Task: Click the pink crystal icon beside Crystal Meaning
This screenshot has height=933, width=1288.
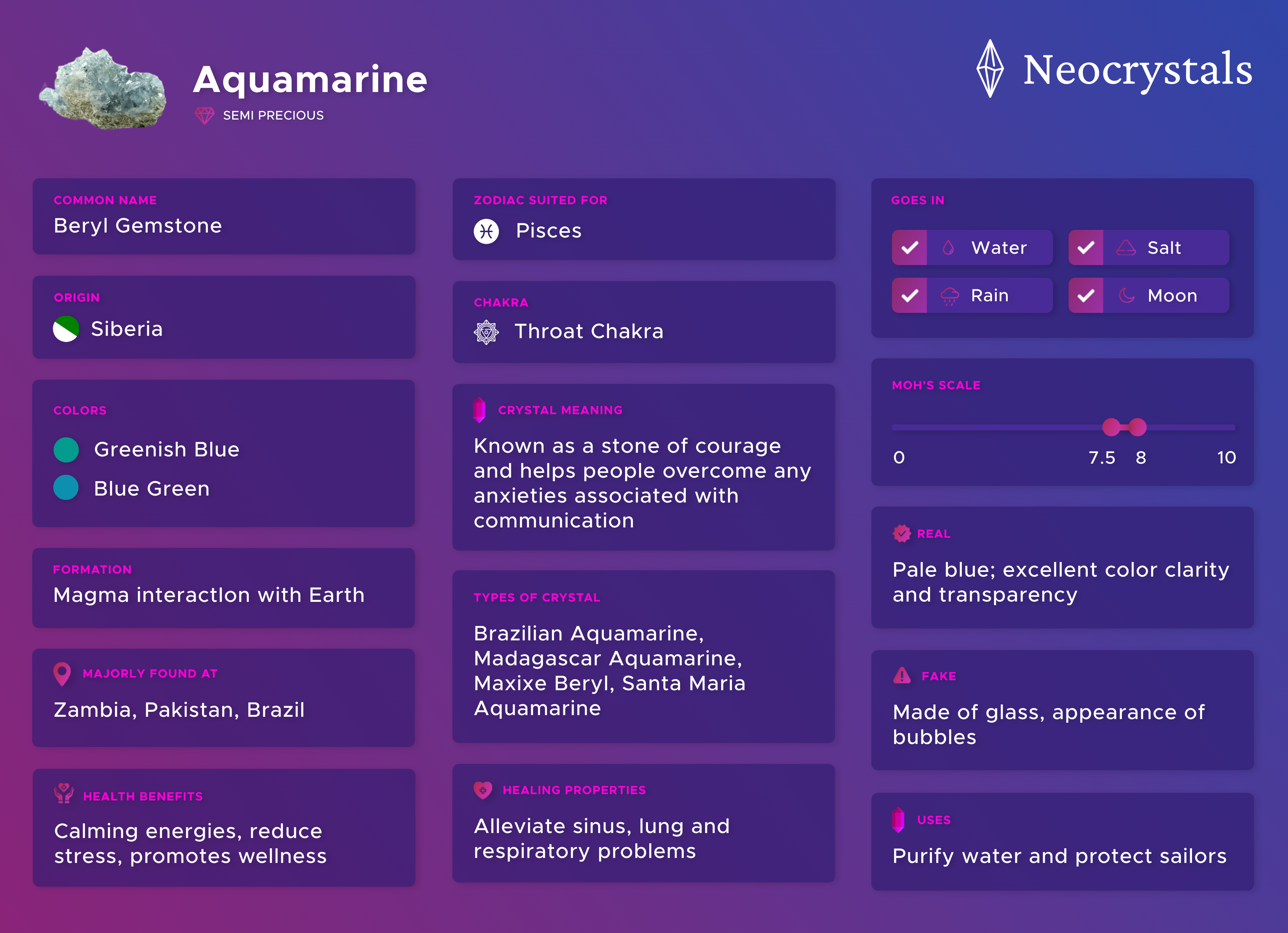Action: [479, 410]
